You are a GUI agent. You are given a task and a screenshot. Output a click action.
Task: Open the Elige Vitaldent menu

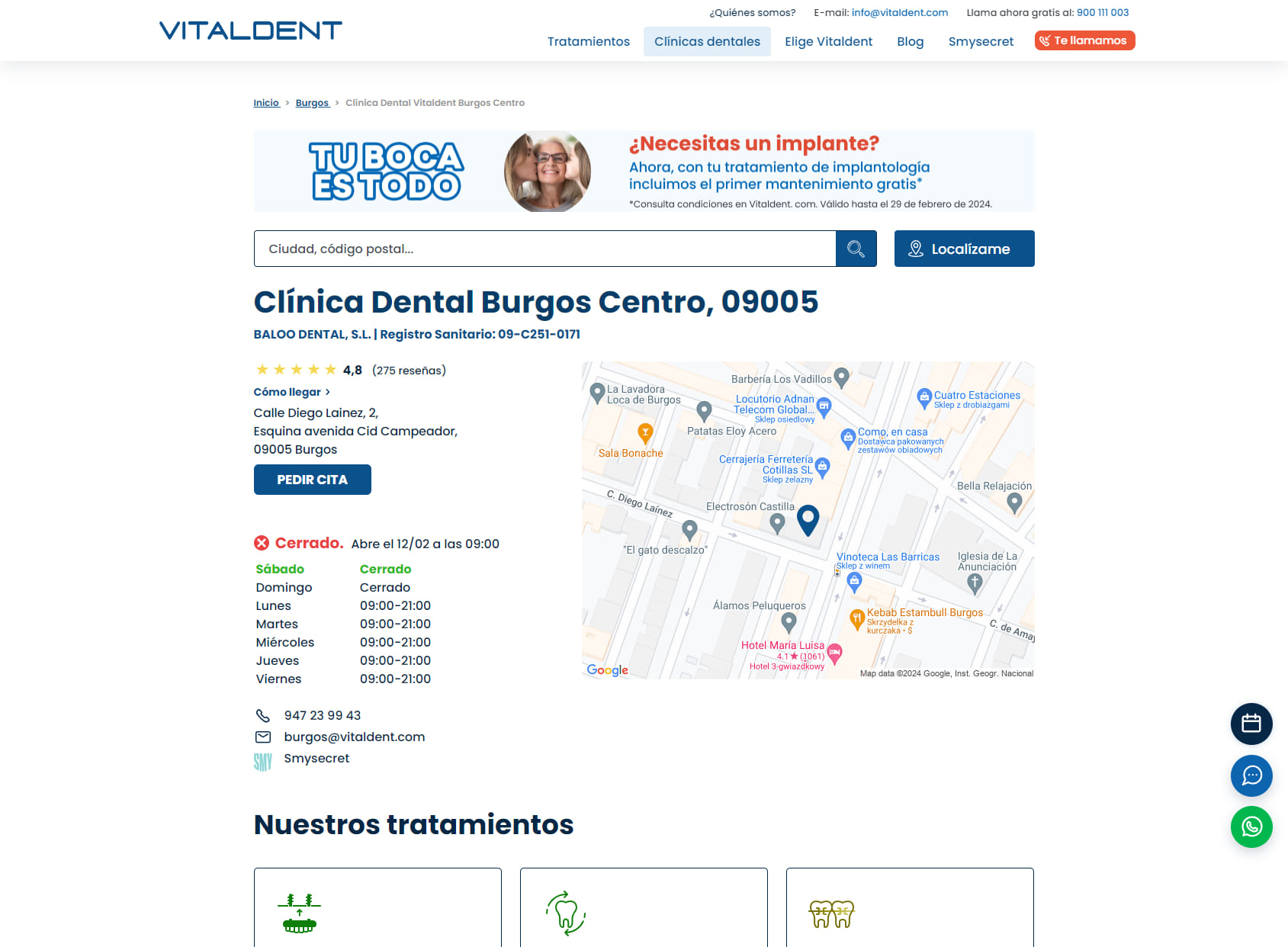click(828, 41)
